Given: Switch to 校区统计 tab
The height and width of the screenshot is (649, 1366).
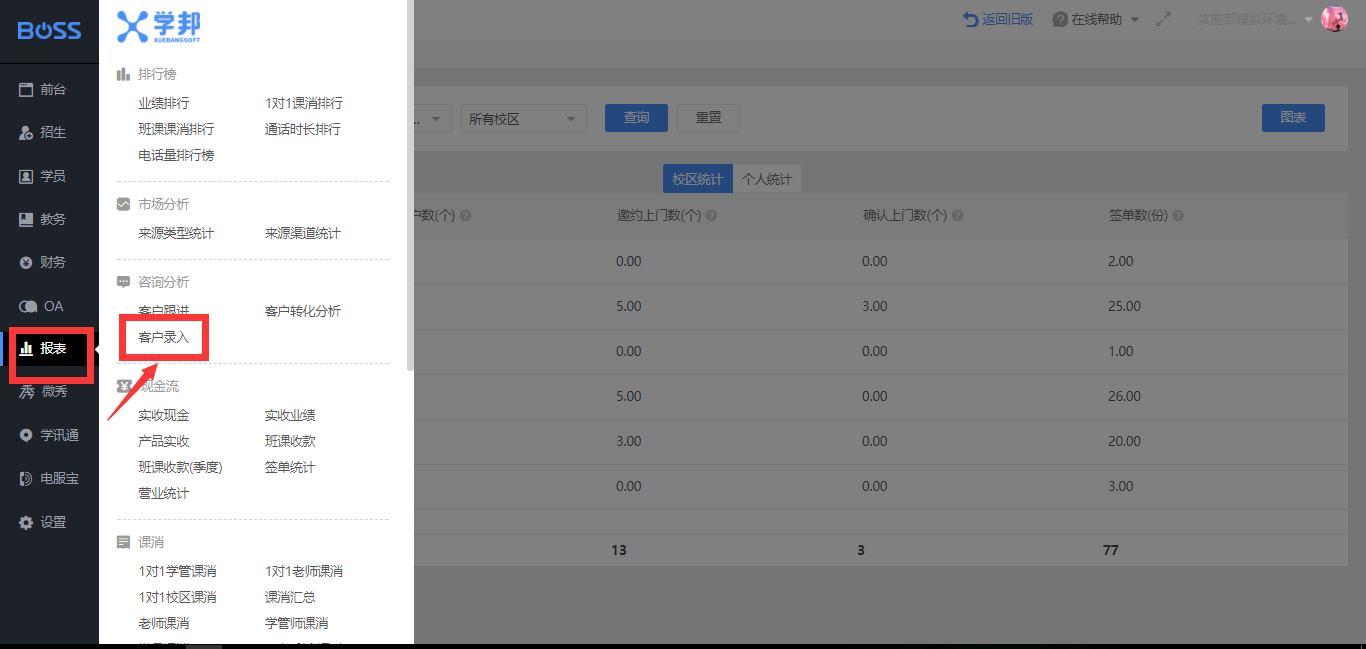Looking at the screenshot, I should (698, 179).
